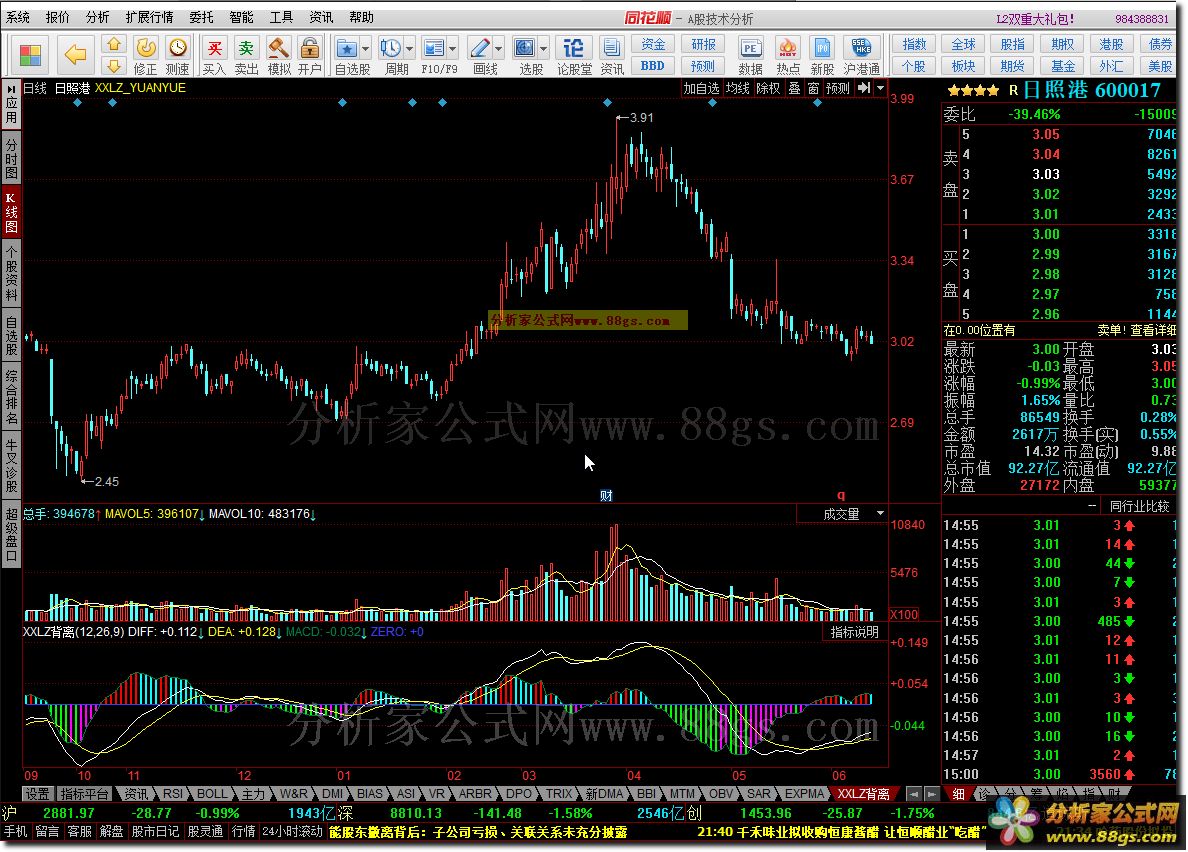1188x852 pixels.
Task: Click the 选股 radar screen icon
Action: pyautogui.click(x=524, y=48)
